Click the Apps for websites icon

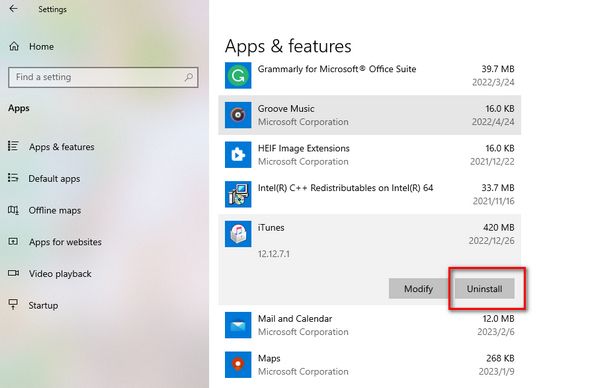pyautogui.click(x=13, y=242)
